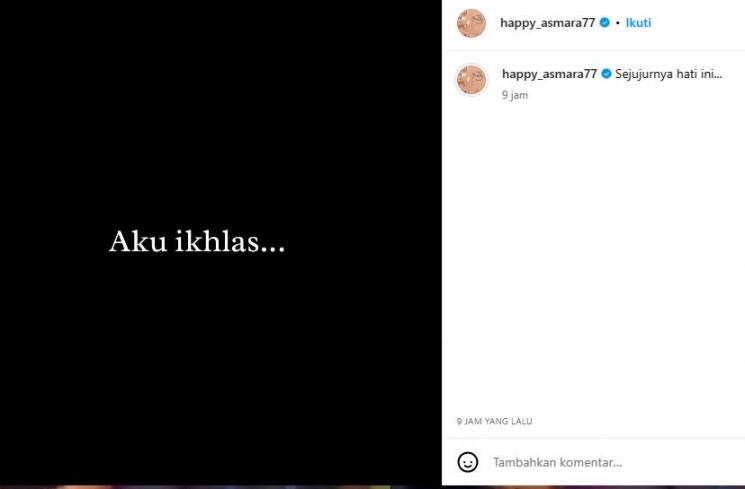This screenshot has width=745, height=489.
Task: Click the word "ikhlas" in the image
Action: (x=217, y=241)
